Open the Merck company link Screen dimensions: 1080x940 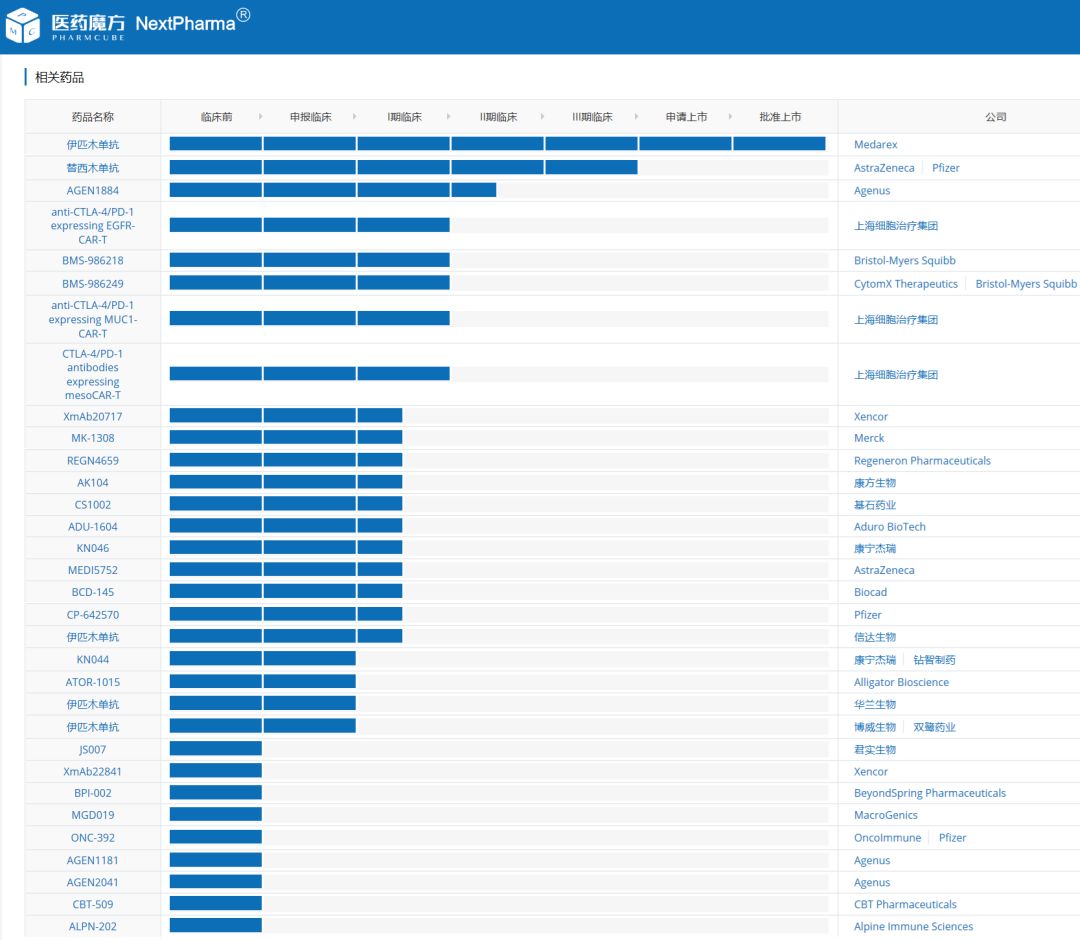(x=869, y=438)
